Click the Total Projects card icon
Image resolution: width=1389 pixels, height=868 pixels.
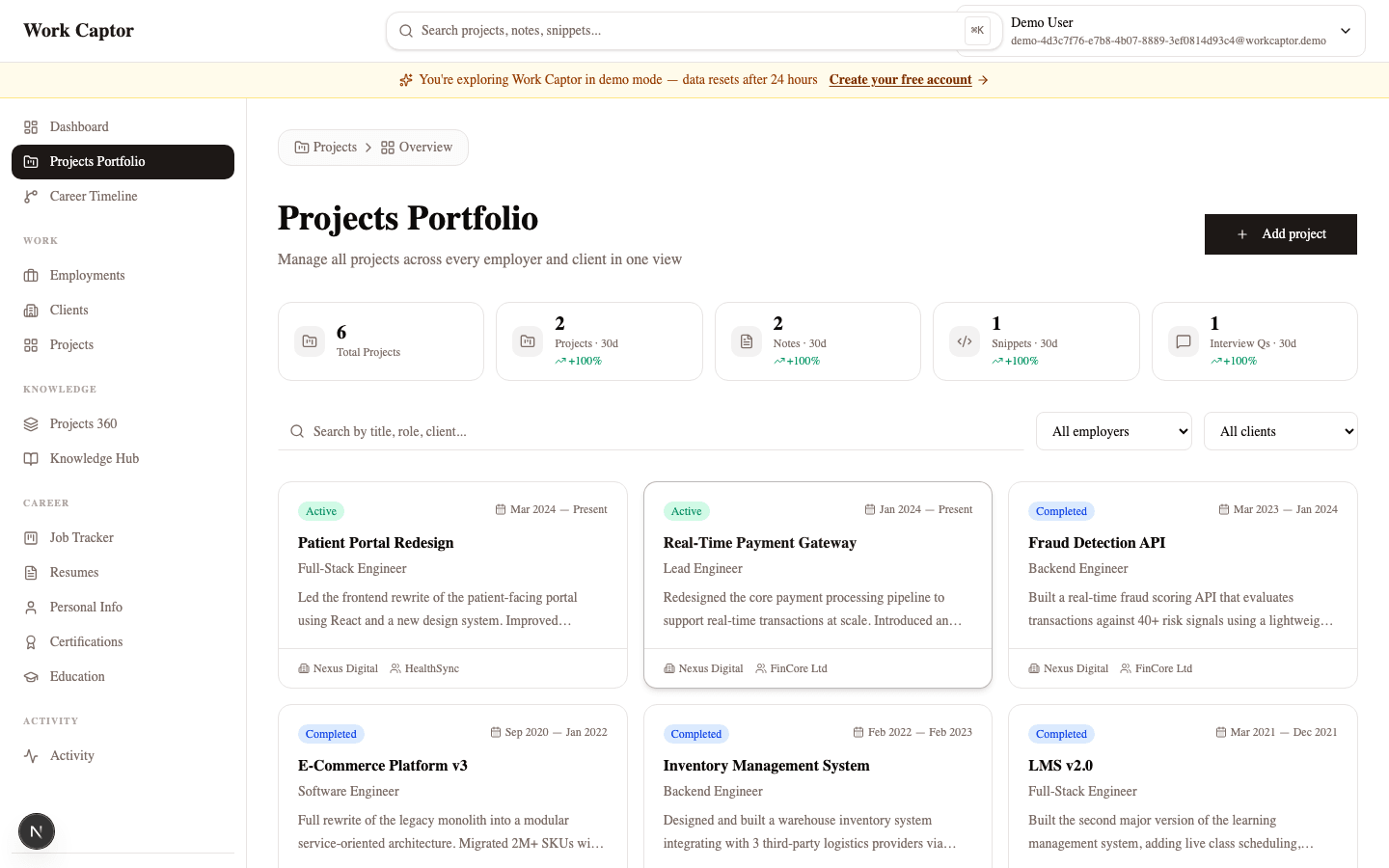tap(310, 341)
